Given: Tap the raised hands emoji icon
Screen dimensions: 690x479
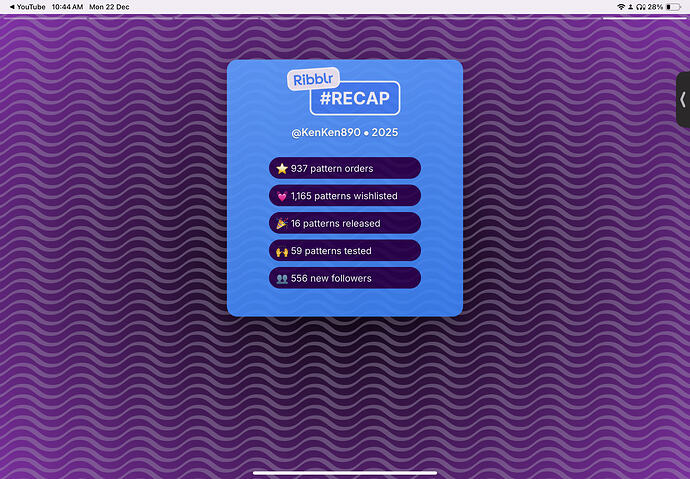Looking at the screenshot, I should (282, 251).
